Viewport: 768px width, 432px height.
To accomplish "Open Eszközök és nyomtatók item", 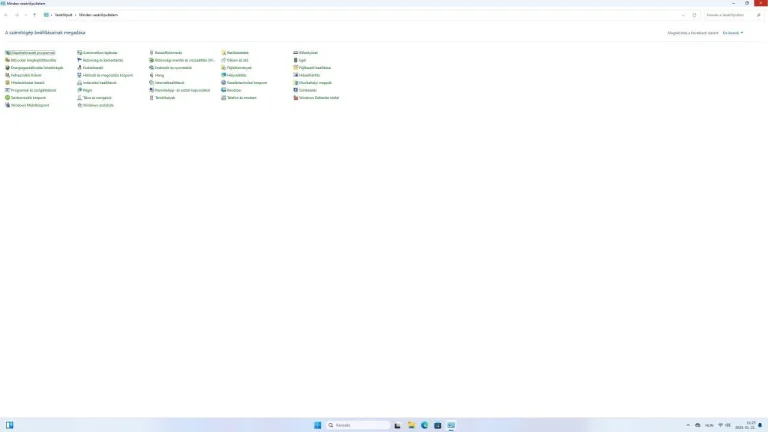I will click(x=170, y=68).
